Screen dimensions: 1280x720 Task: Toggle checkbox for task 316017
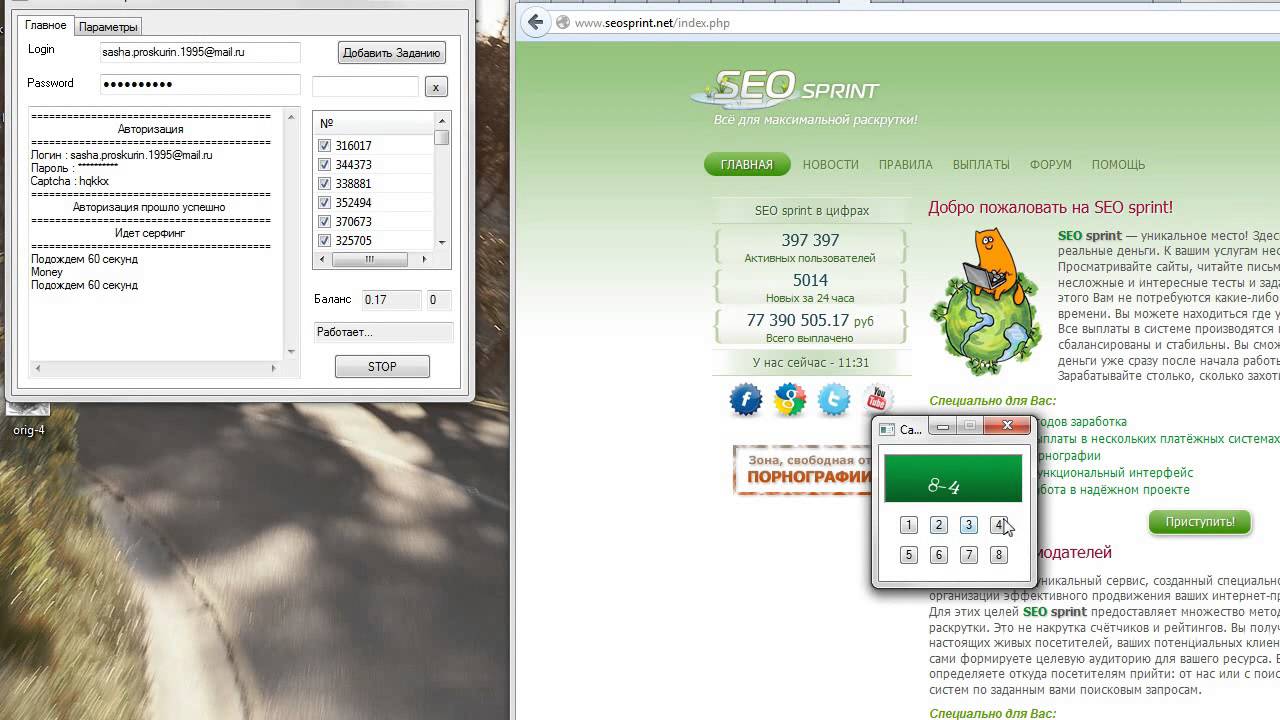click(x=324, y=146)
